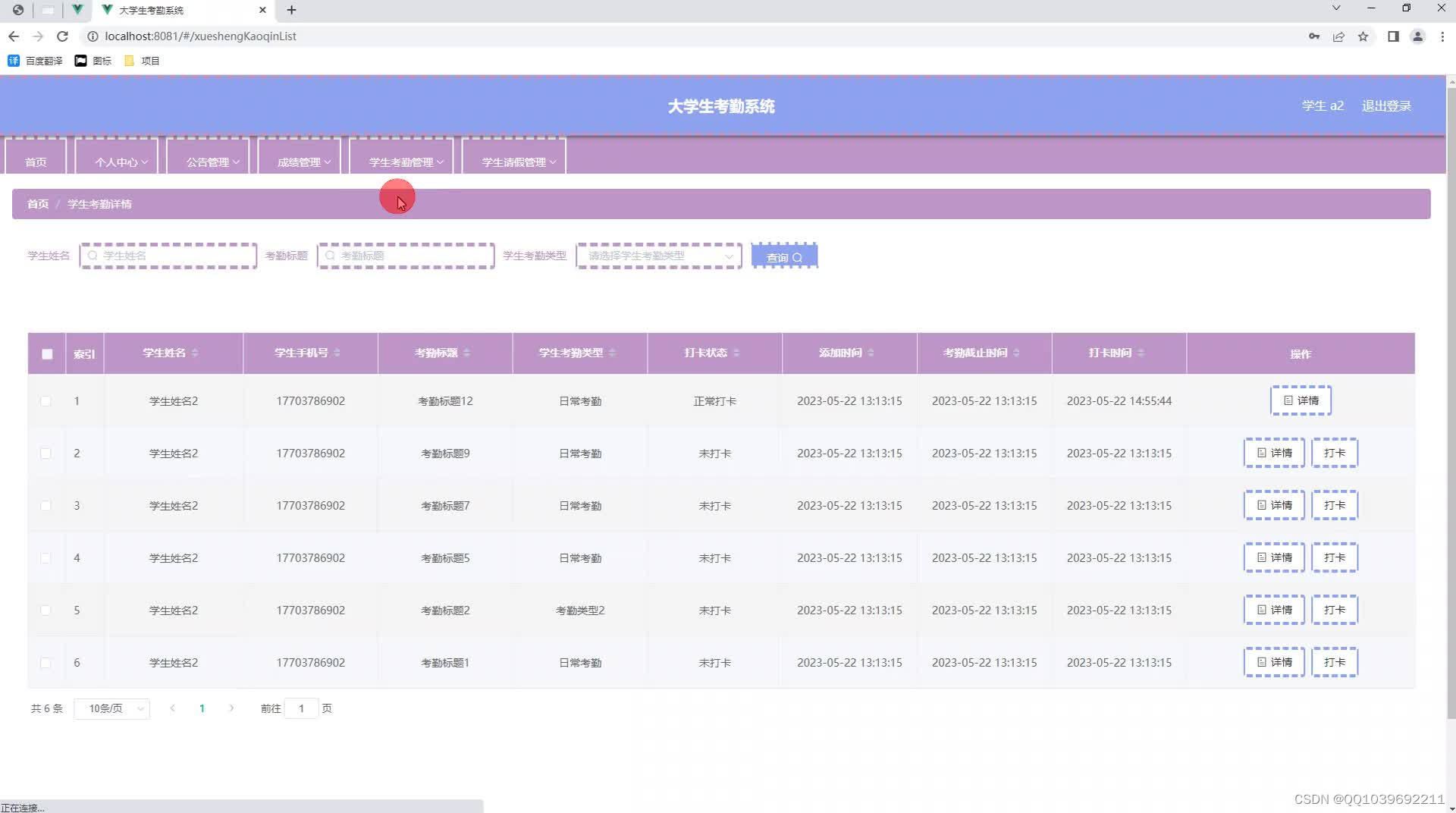
Task: Open 详情 for 考勤标题12 row
Action: [1301, 400]
